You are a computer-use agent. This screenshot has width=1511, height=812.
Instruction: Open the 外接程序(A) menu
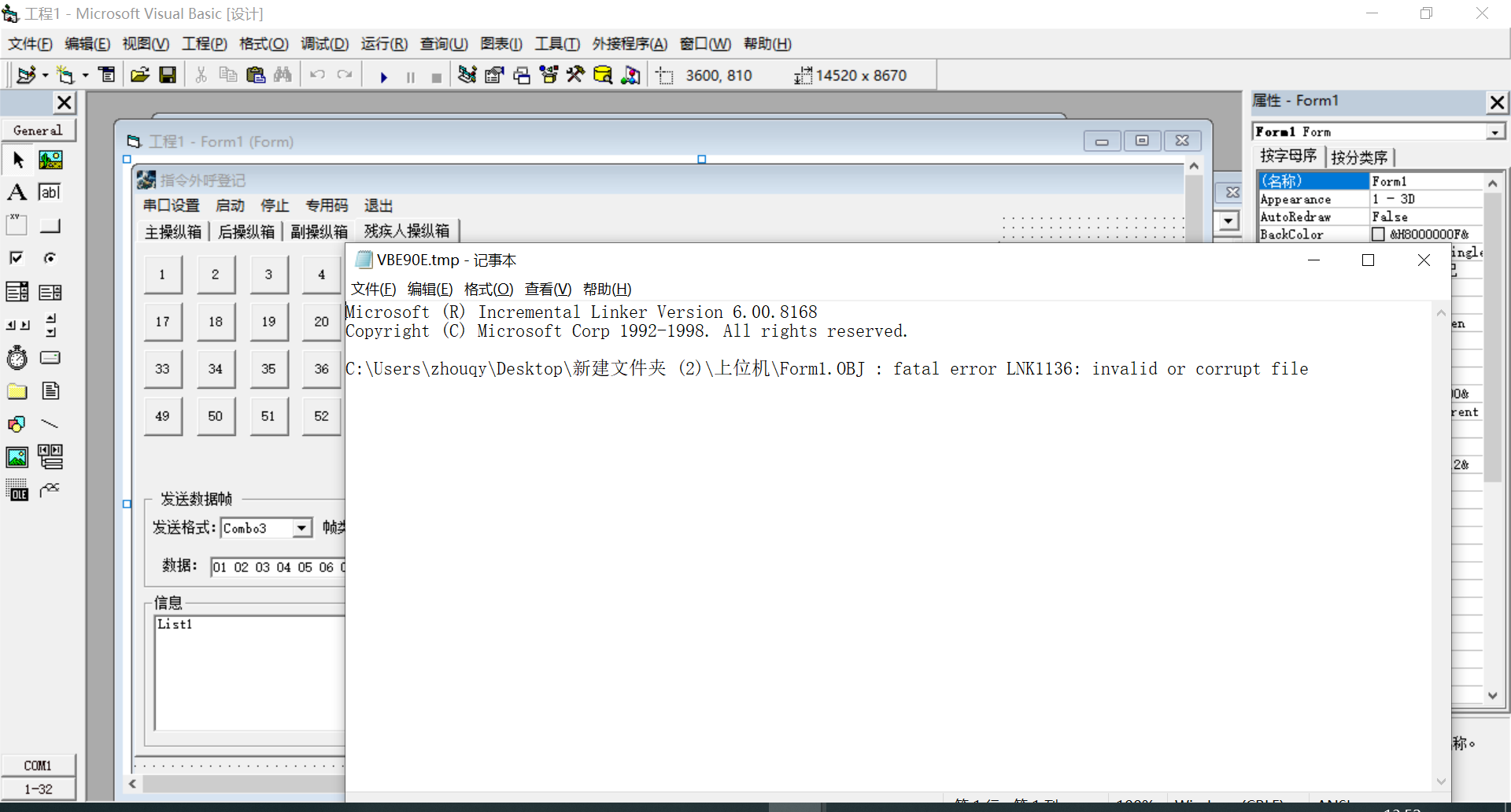pos(630,44)
